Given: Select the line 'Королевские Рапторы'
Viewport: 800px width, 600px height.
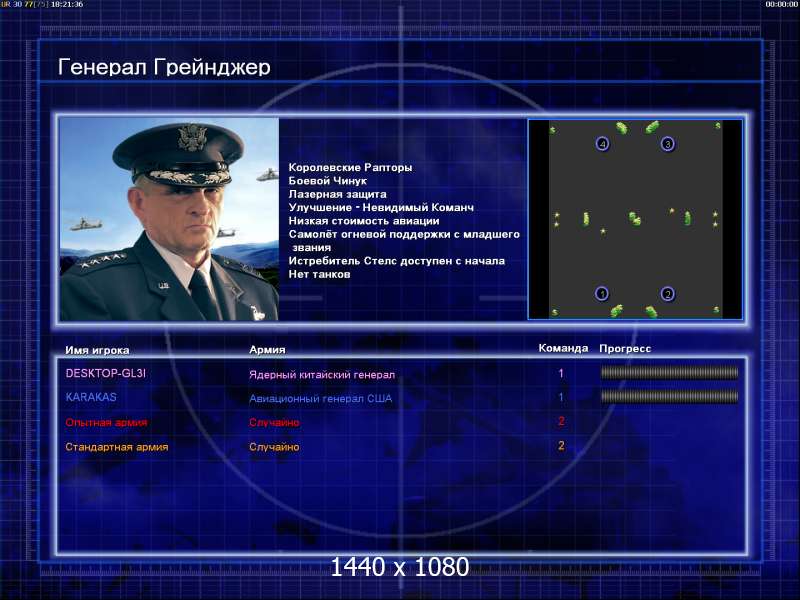Looking at the screenshot, I should coord(351,167).
